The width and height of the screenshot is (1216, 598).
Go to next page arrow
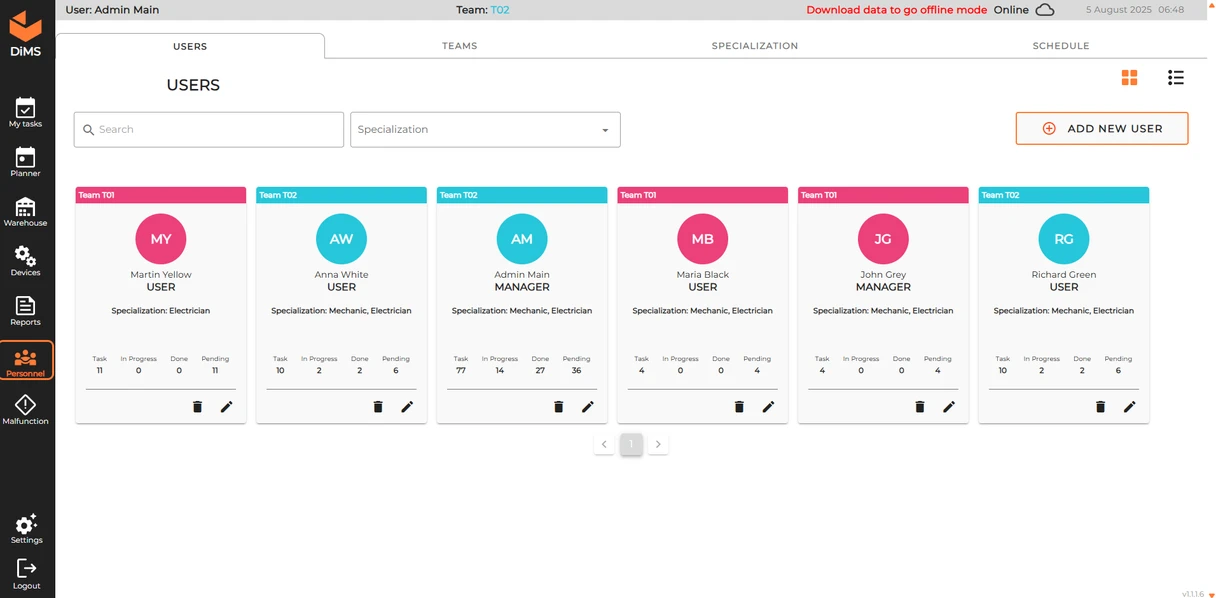(658, 444)
